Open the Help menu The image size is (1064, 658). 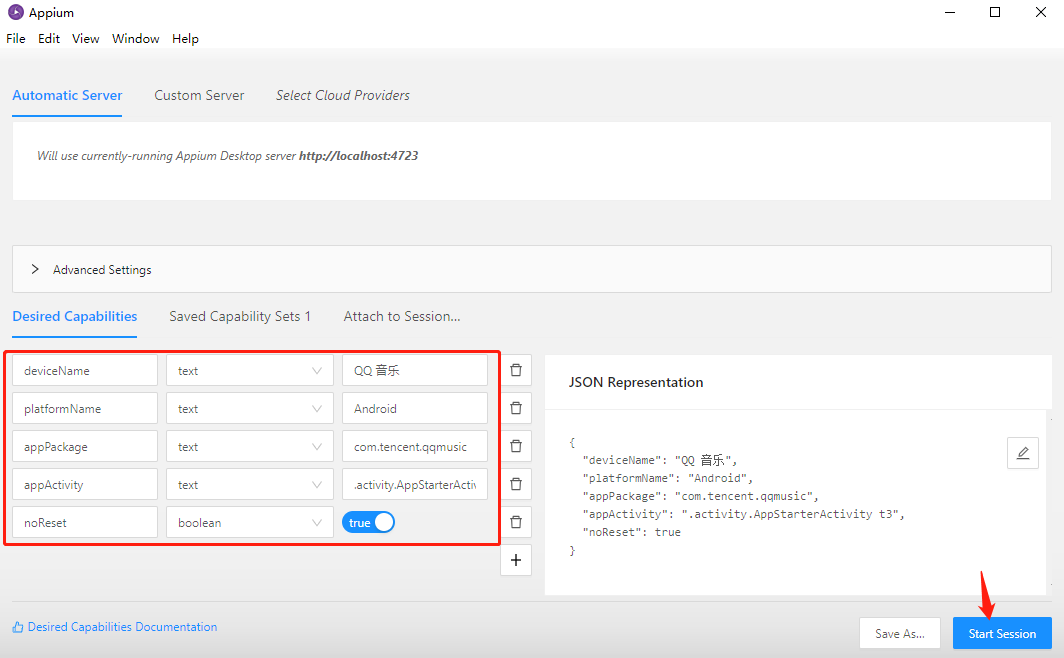tap(185, 39)
